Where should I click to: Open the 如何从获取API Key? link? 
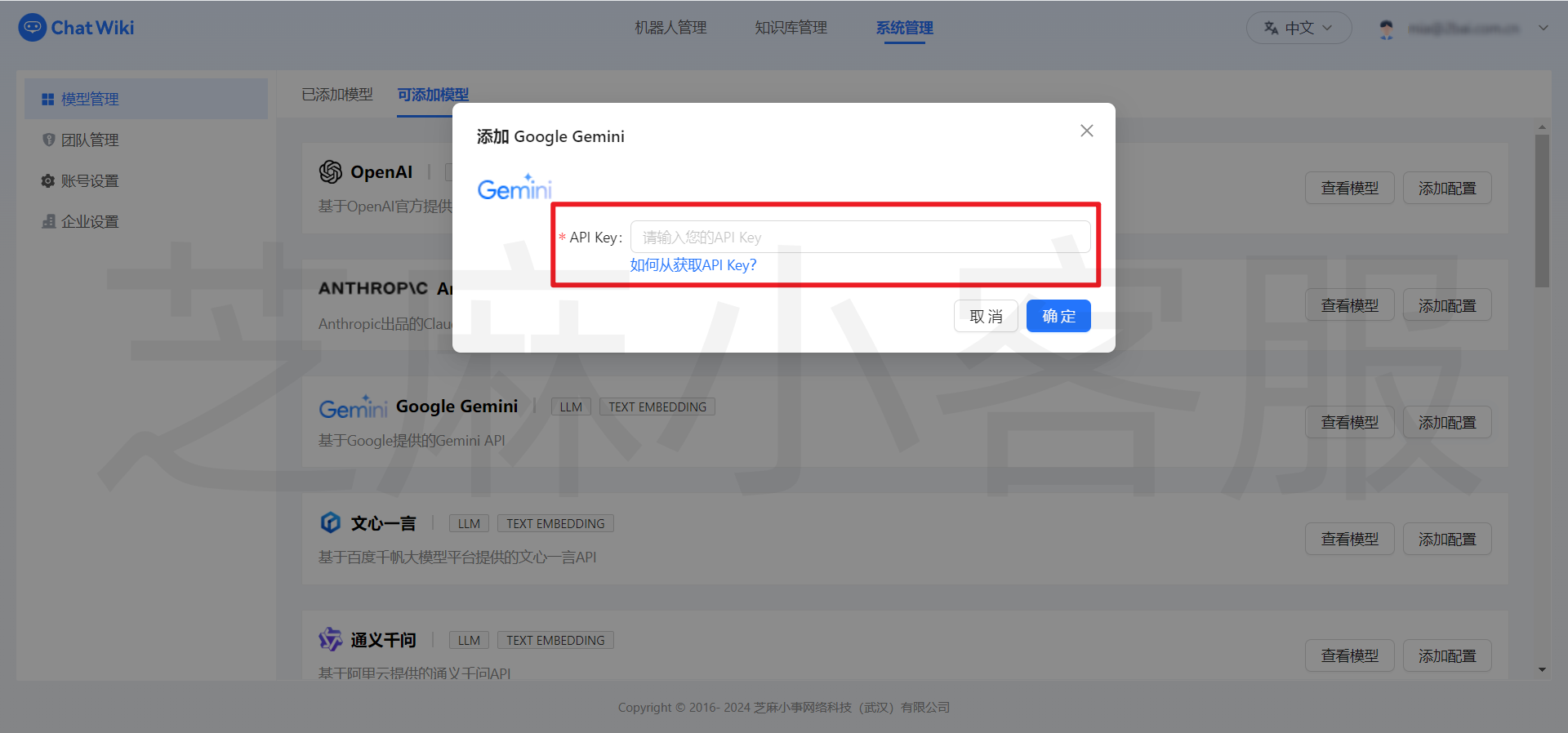point(693,265)
